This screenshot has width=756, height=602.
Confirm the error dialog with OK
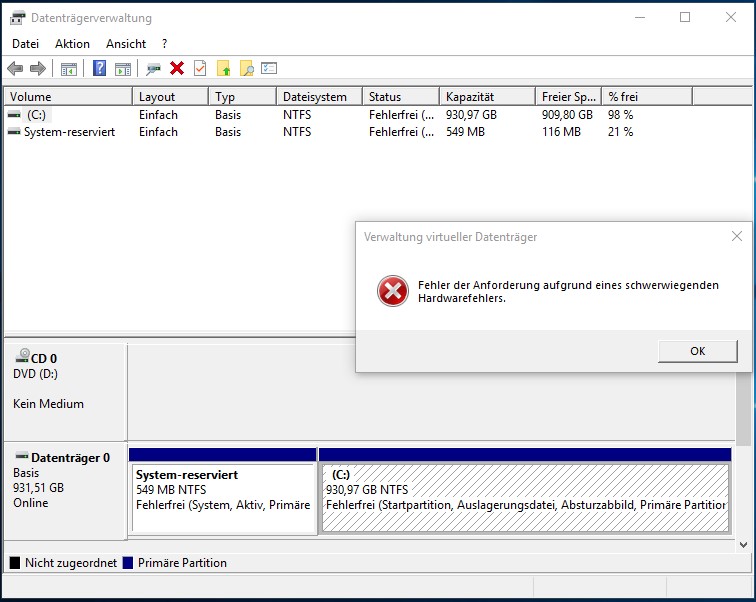(698, 351)
